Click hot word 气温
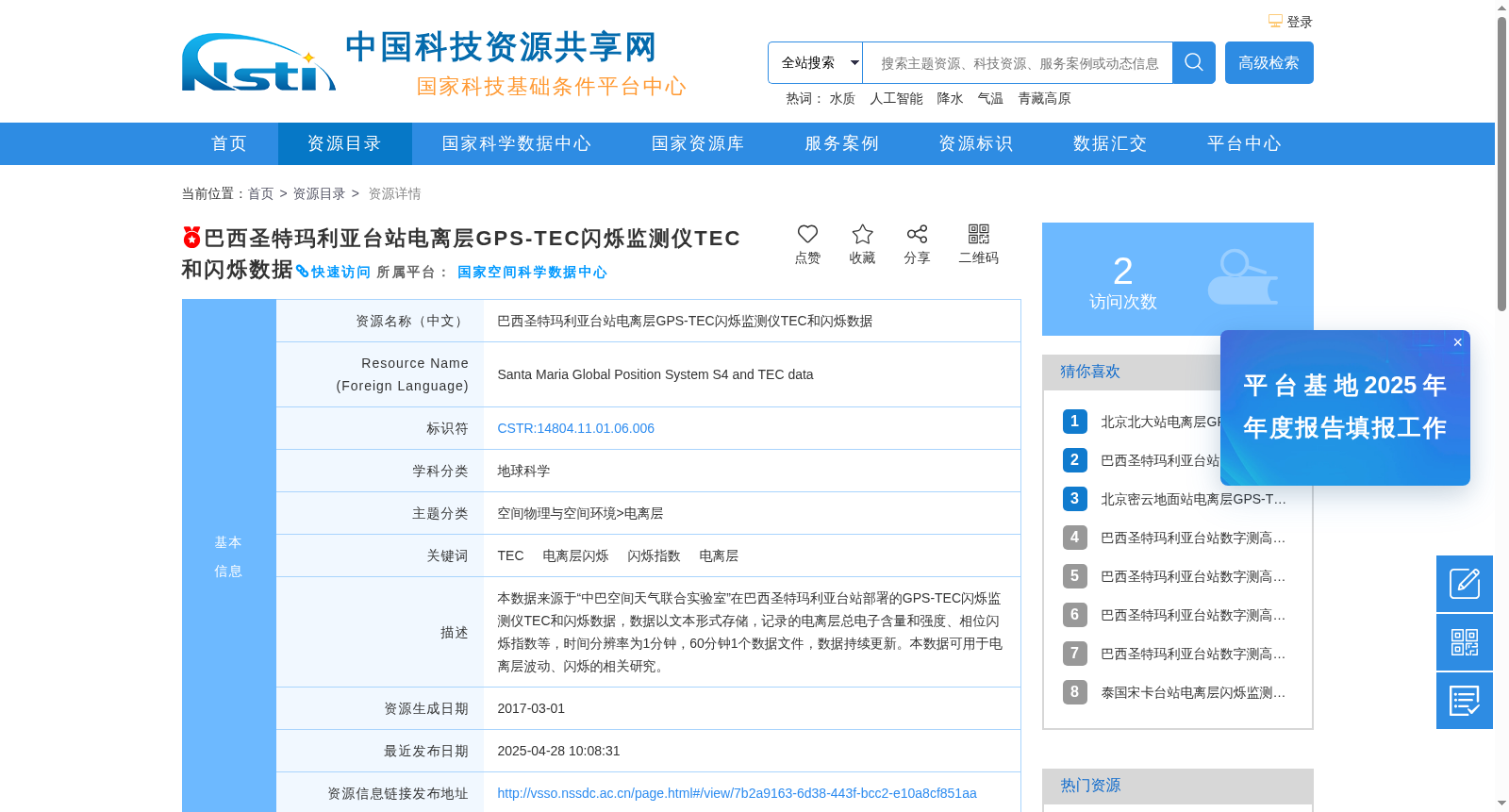The height and width of the screenshot is (812, 1509). coord(990,98)
